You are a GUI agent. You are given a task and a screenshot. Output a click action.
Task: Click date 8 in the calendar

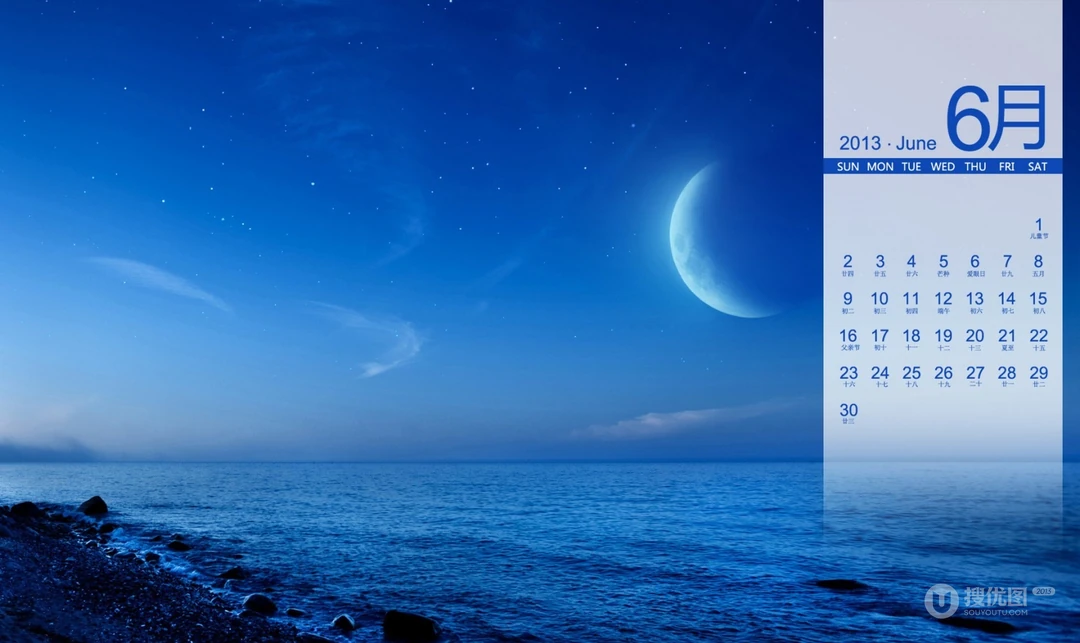[x=1039, y=262]
